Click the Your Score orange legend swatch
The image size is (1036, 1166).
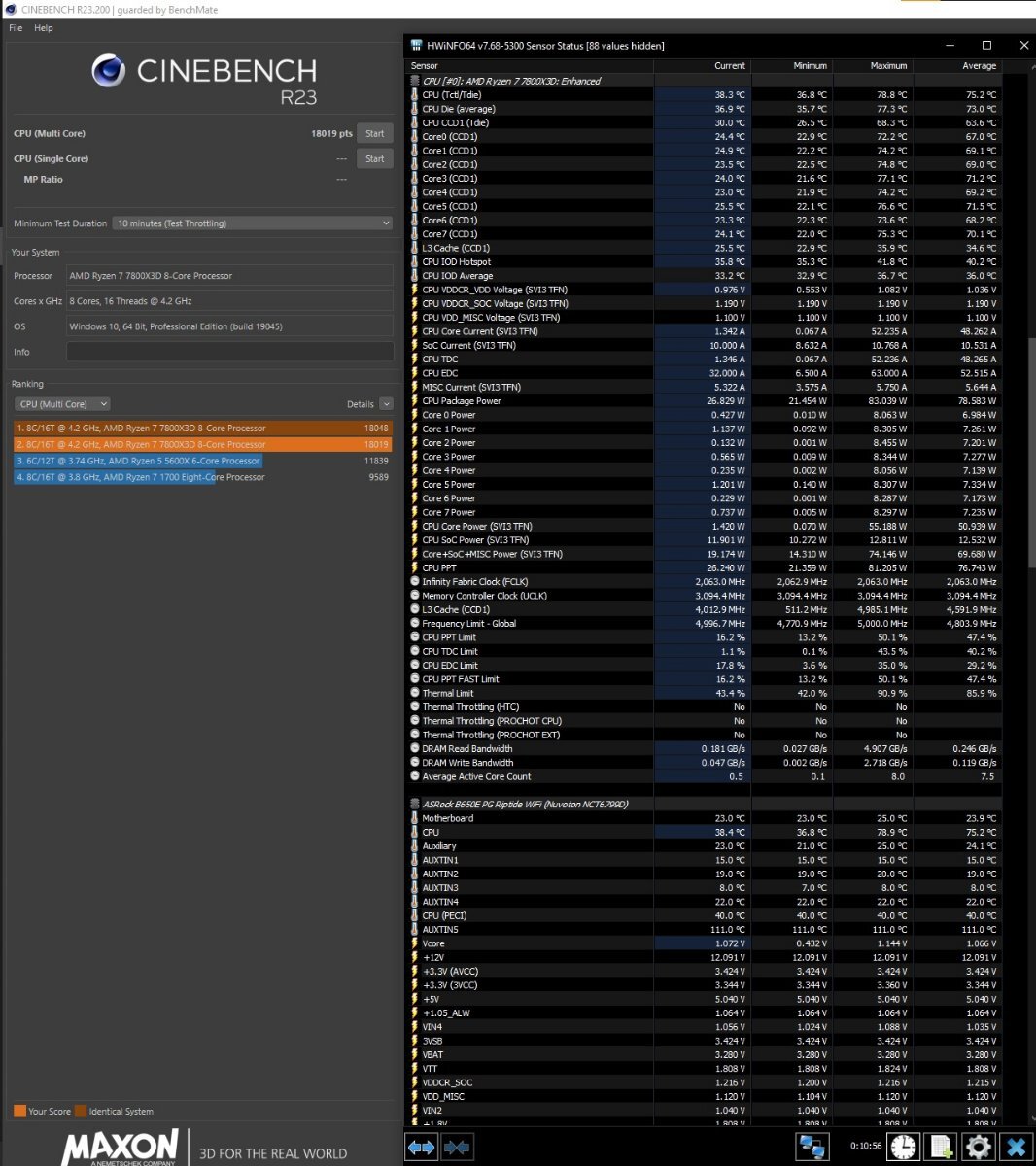[19, 1111]
